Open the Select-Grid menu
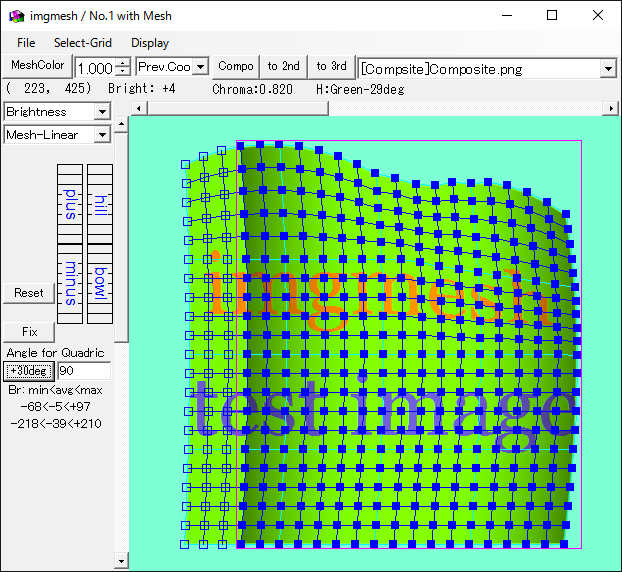The width and height of the screenshot is (622, 572). (83, 43)
